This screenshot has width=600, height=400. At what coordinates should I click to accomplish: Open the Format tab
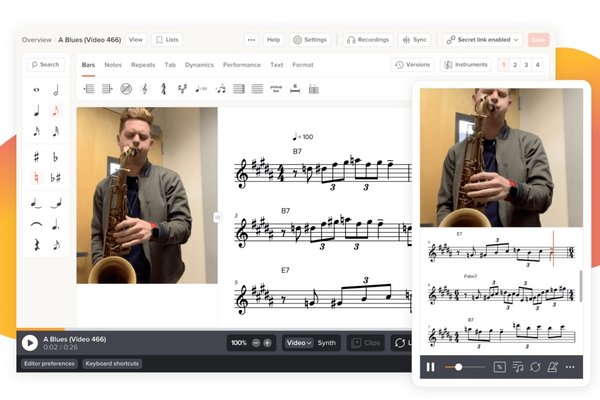tap(303, 65)
